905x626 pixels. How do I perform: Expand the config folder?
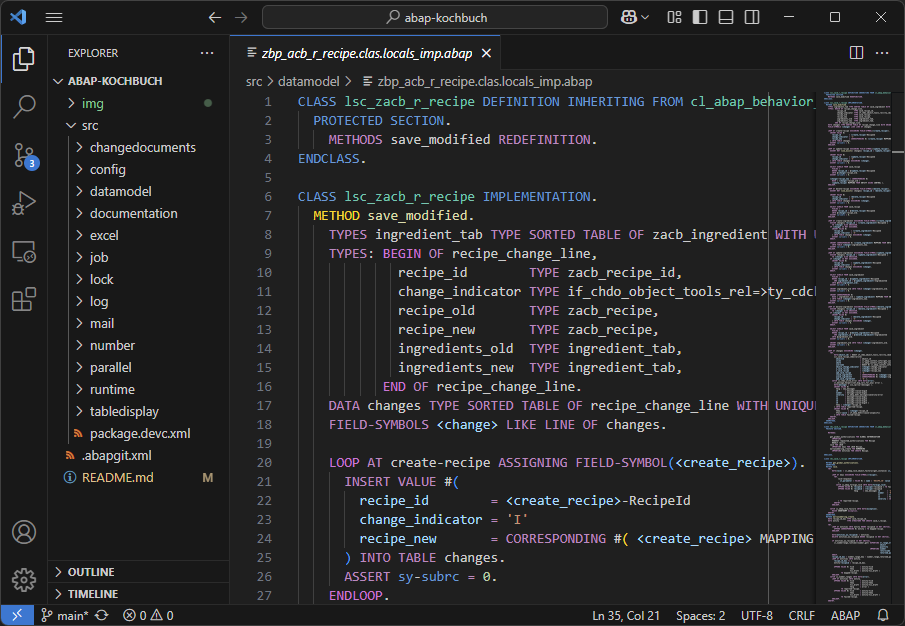point(140,169)
